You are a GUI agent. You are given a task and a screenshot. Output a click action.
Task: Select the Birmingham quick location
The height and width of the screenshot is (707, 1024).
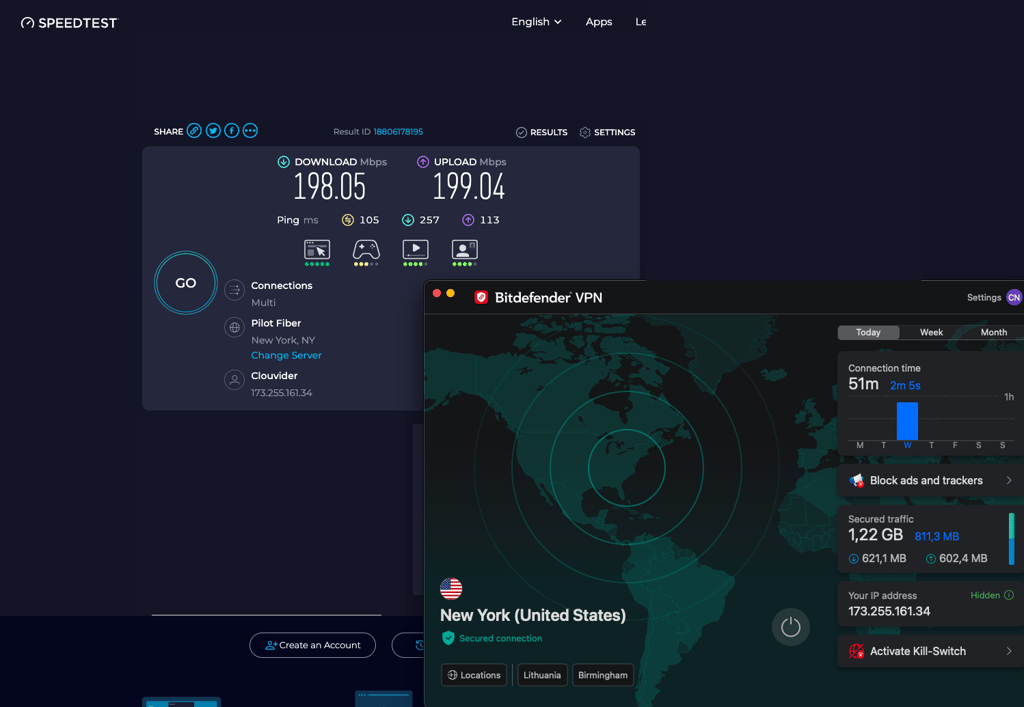[x=603, y=675]
